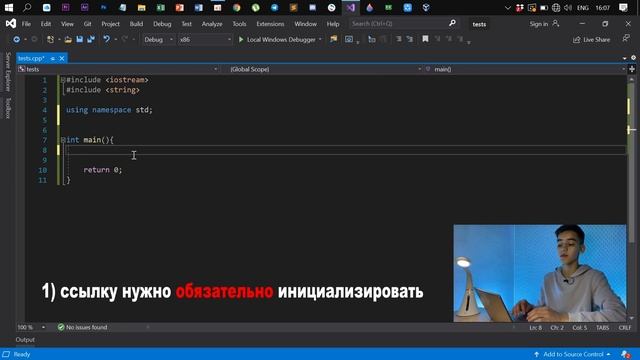This screenshot has width=640, height=360.
Task: Click the Live Share button
Action: (591, 40)
